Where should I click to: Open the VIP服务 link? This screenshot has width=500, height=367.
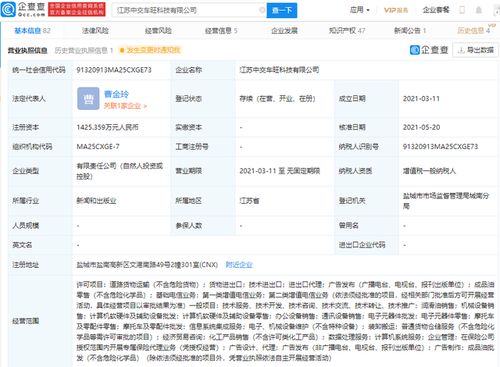pos(396,10)
